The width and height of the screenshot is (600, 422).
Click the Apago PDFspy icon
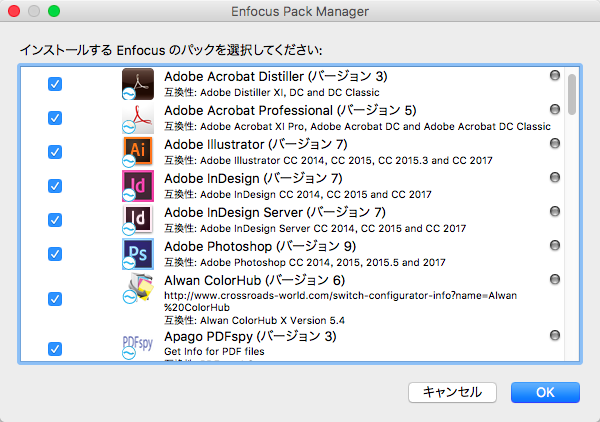click(x=138, y=346)
